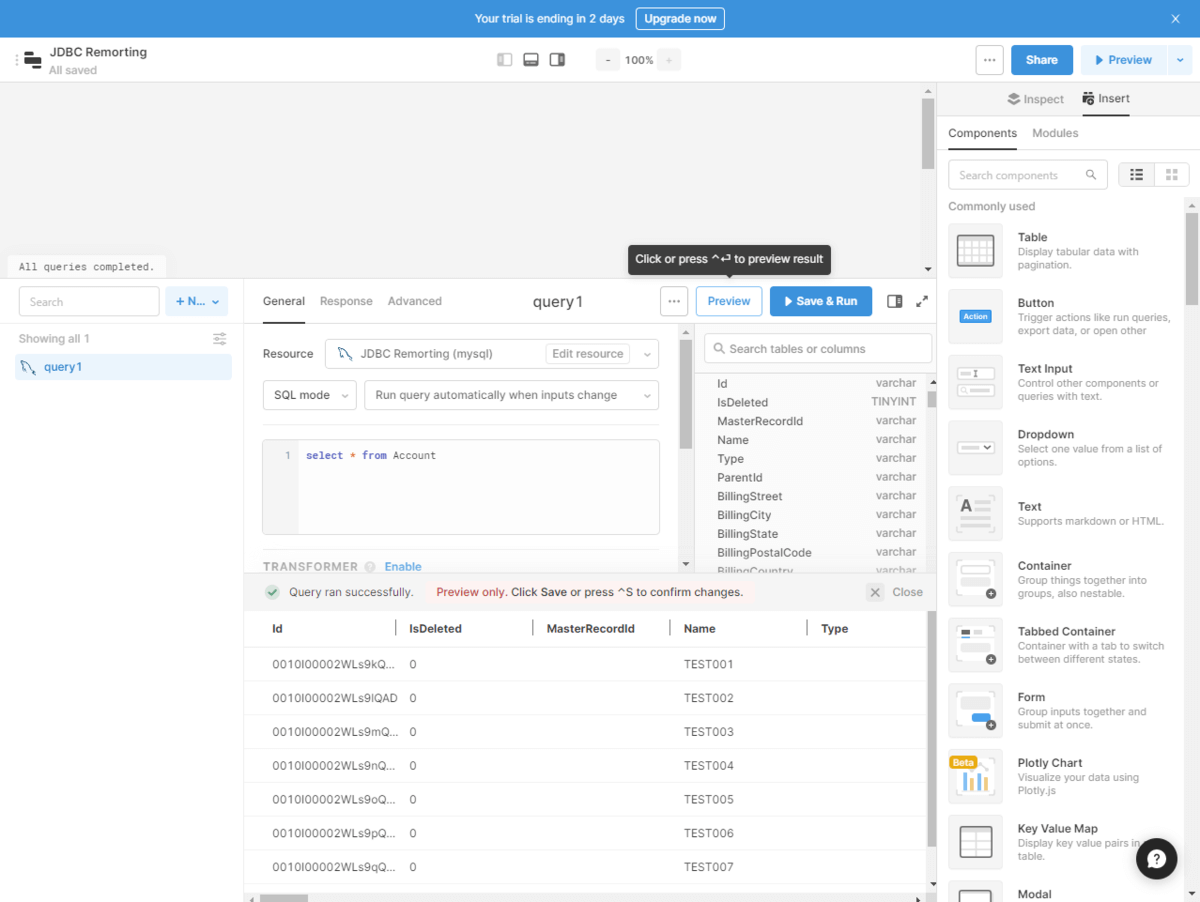The width and height of the screenshot is (1200, 902).
Task: Switch to the Inspect tab
Action: coord(1035,99)
